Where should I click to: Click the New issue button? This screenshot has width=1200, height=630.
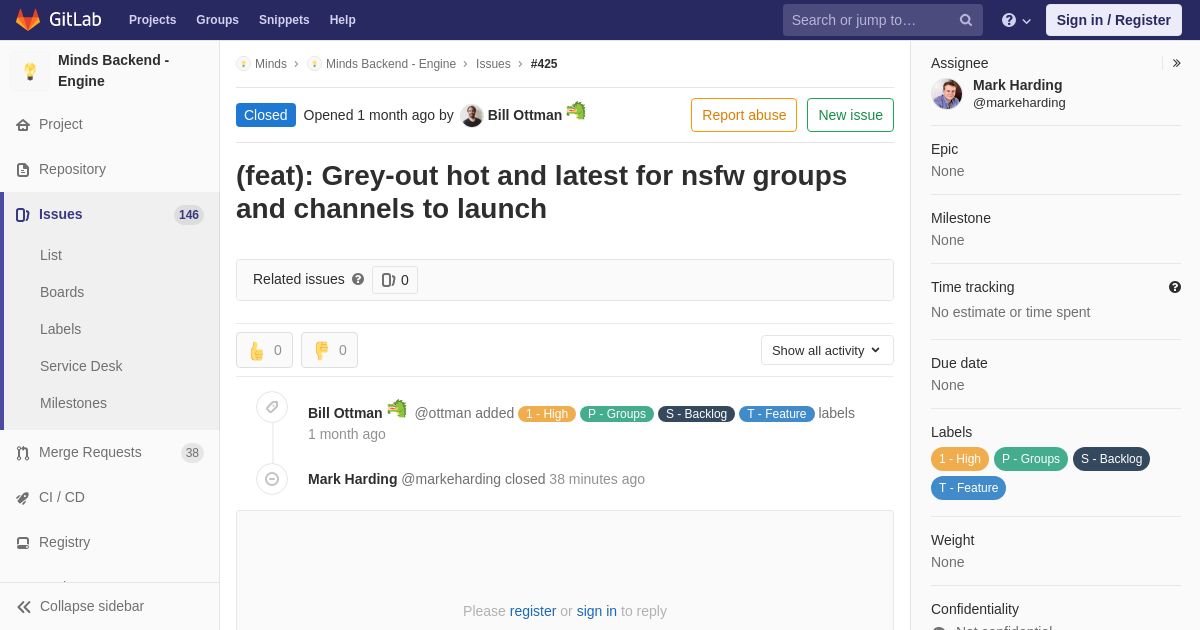[x=850, y=115]
